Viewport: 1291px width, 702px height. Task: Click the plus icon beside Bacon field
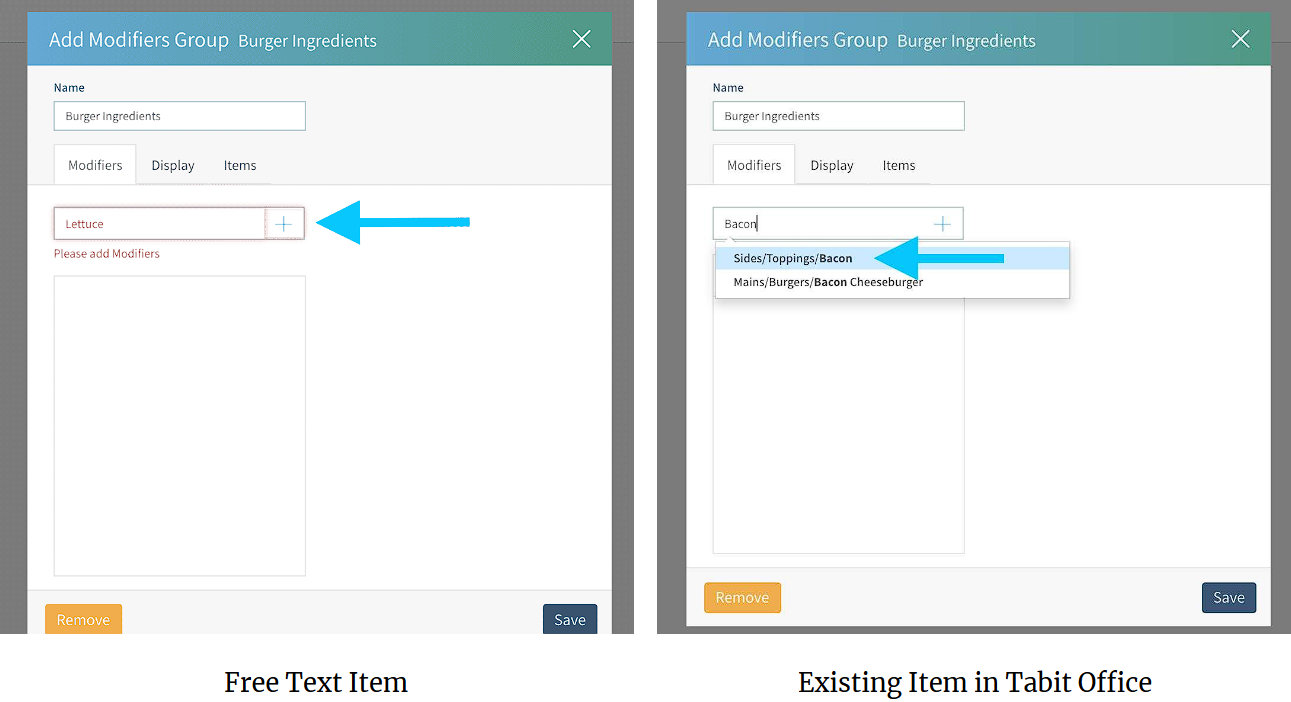pos(942,224)
